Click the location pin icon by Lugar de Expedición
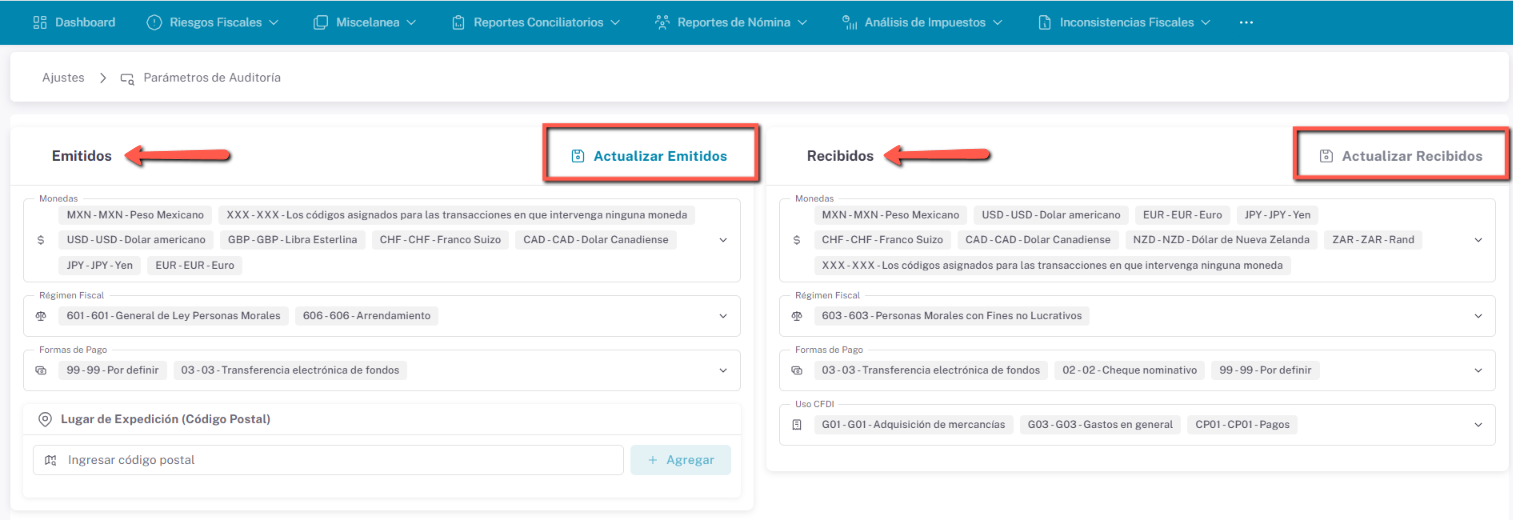This screenshot has height=520, width=1513. 44,419
